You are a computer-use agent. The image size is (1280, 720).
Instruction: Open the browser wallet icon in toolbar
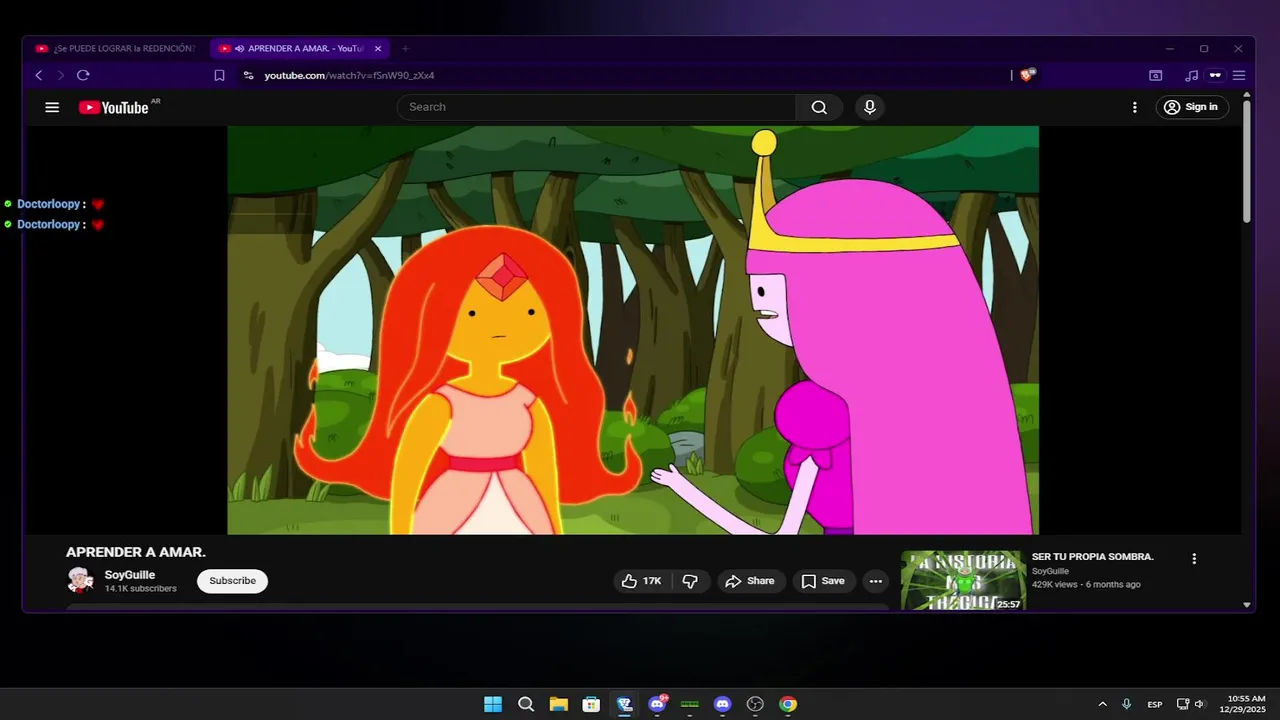(1156, 75)
